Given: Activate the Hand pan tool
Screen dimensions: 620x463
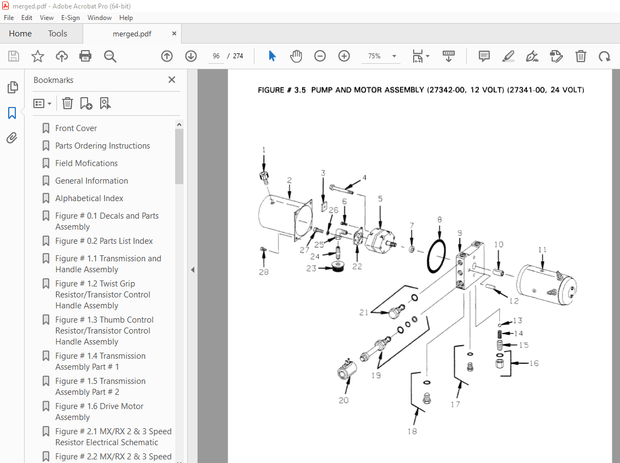Looking at the screenshot, I should 296,56.
